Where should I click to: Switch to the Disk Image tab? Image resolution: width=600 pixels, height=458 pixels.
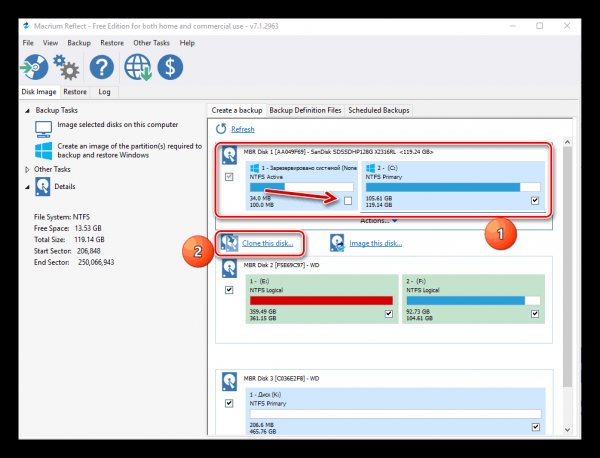pos(39,92)
